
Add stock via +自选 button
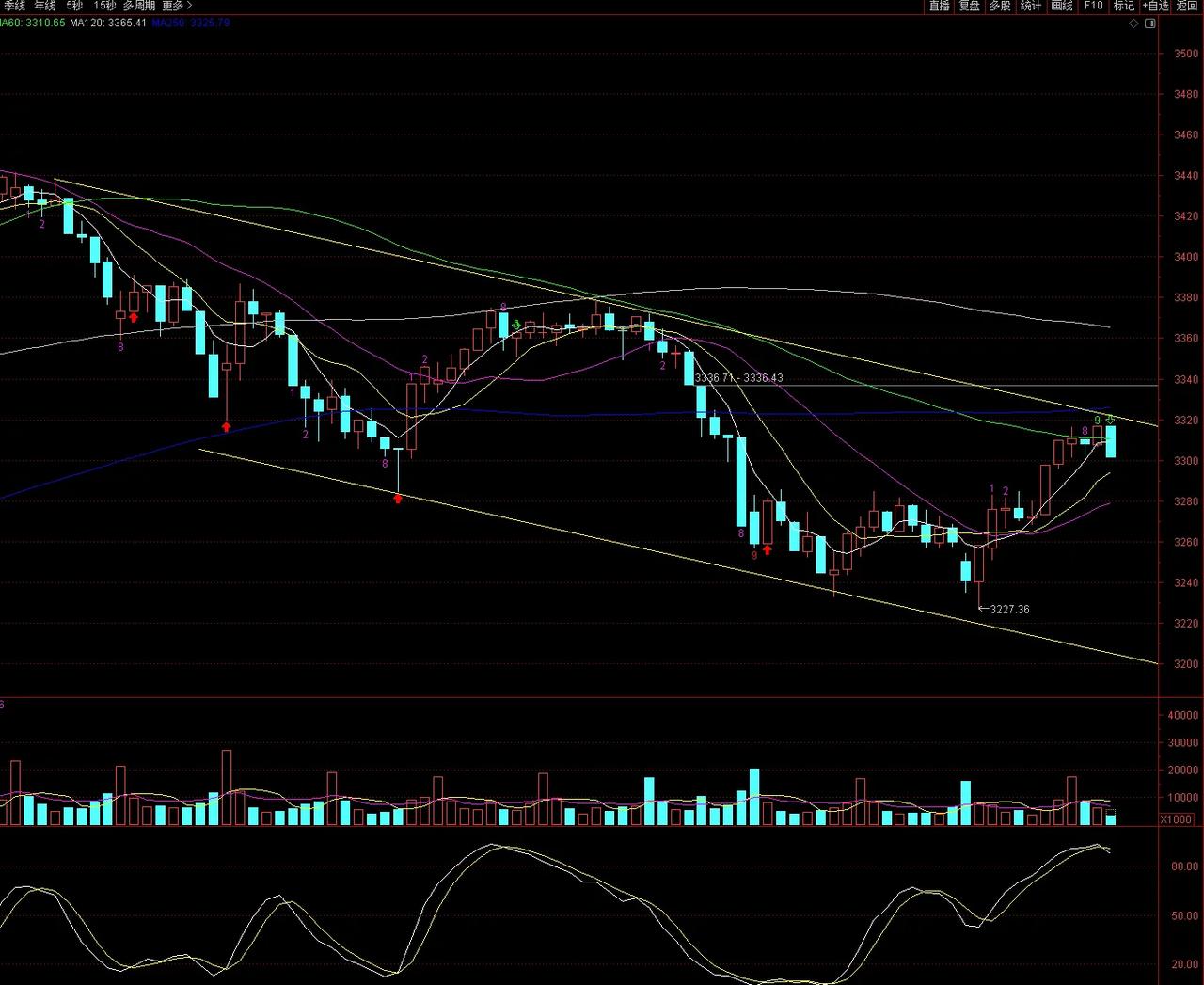tap(1155, 6)
